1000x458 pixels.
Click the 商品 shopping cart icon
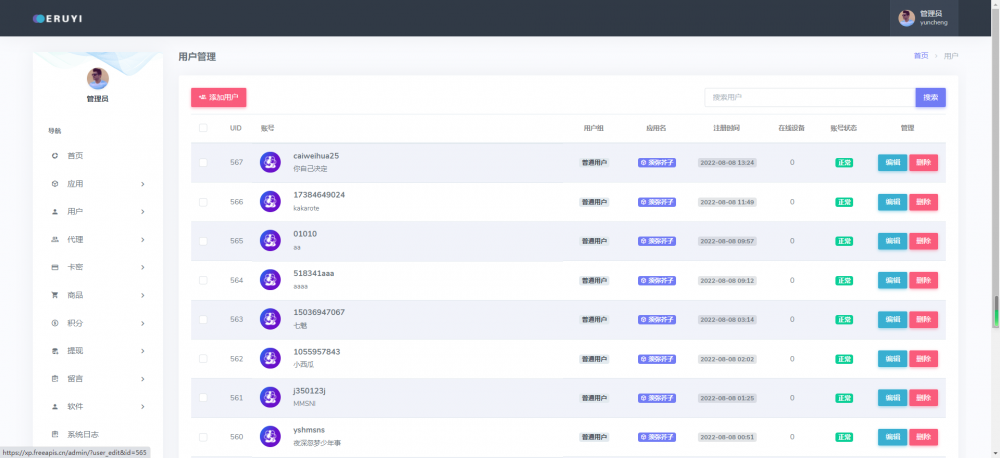55,296
